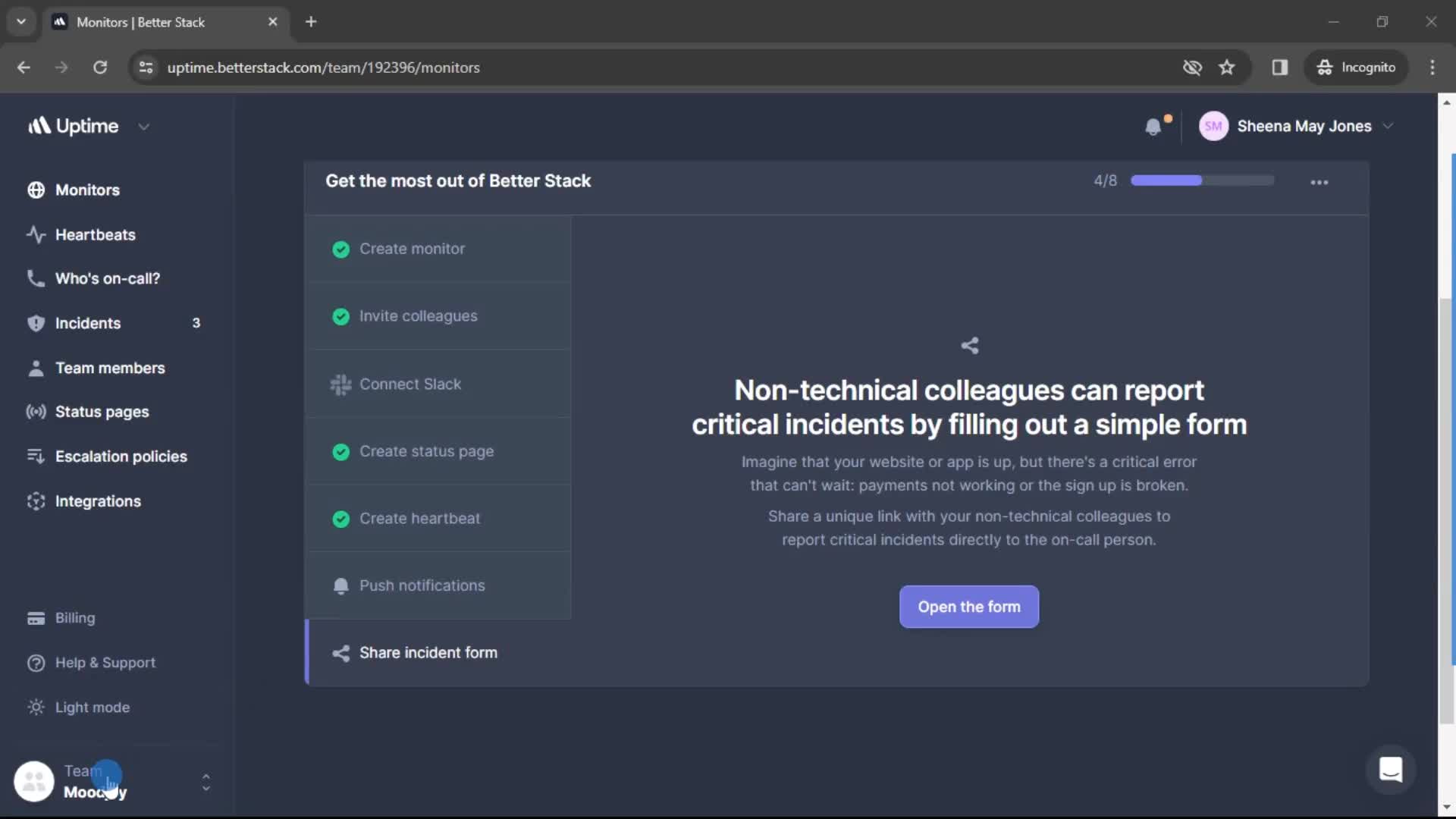The width and height of the screenshot is (1456, 819).
Task: Click the share icon above the headline
Action: (969, 346)
